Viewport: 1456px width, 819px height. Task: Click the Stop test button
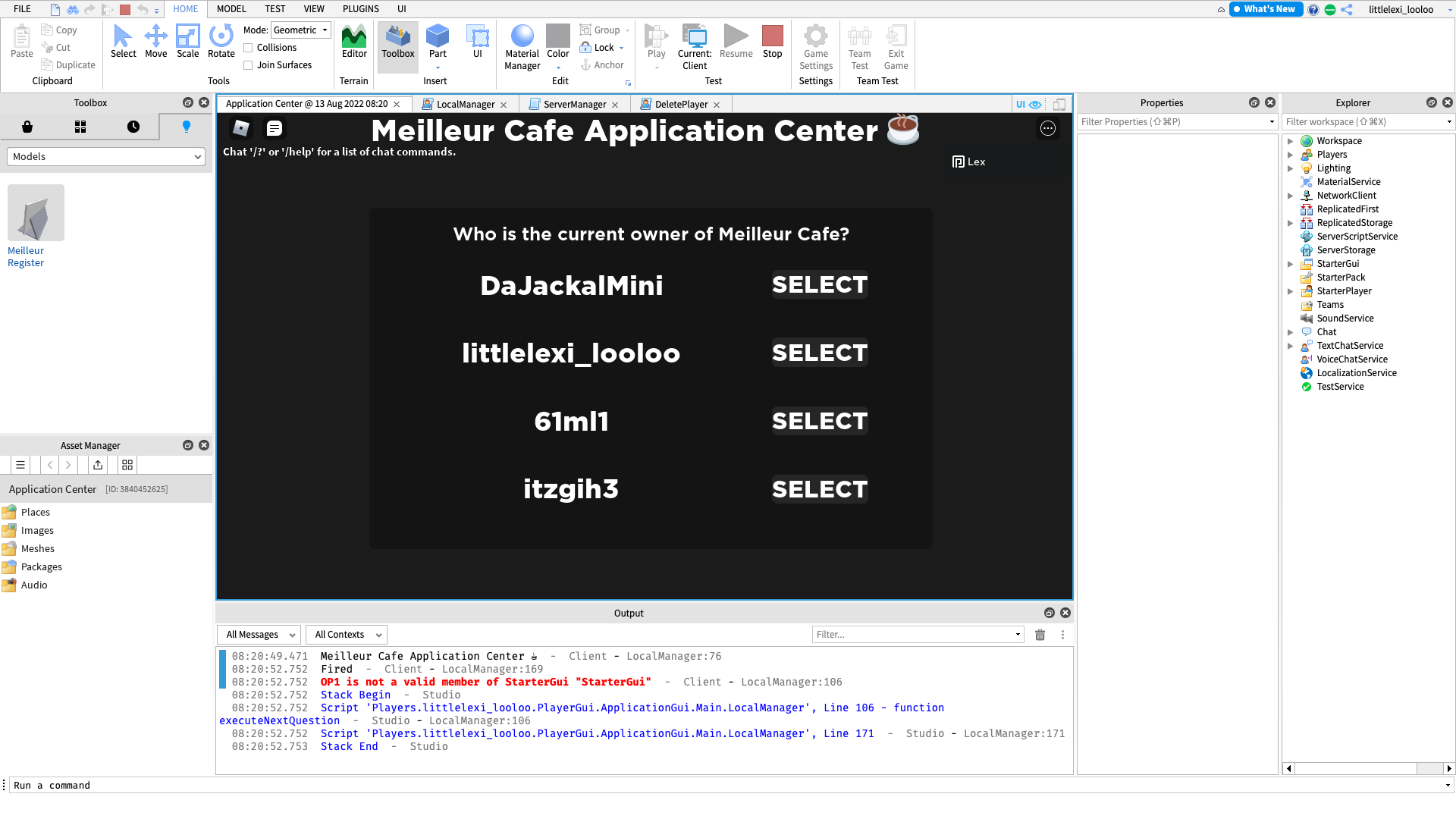[x=772, y=41]
